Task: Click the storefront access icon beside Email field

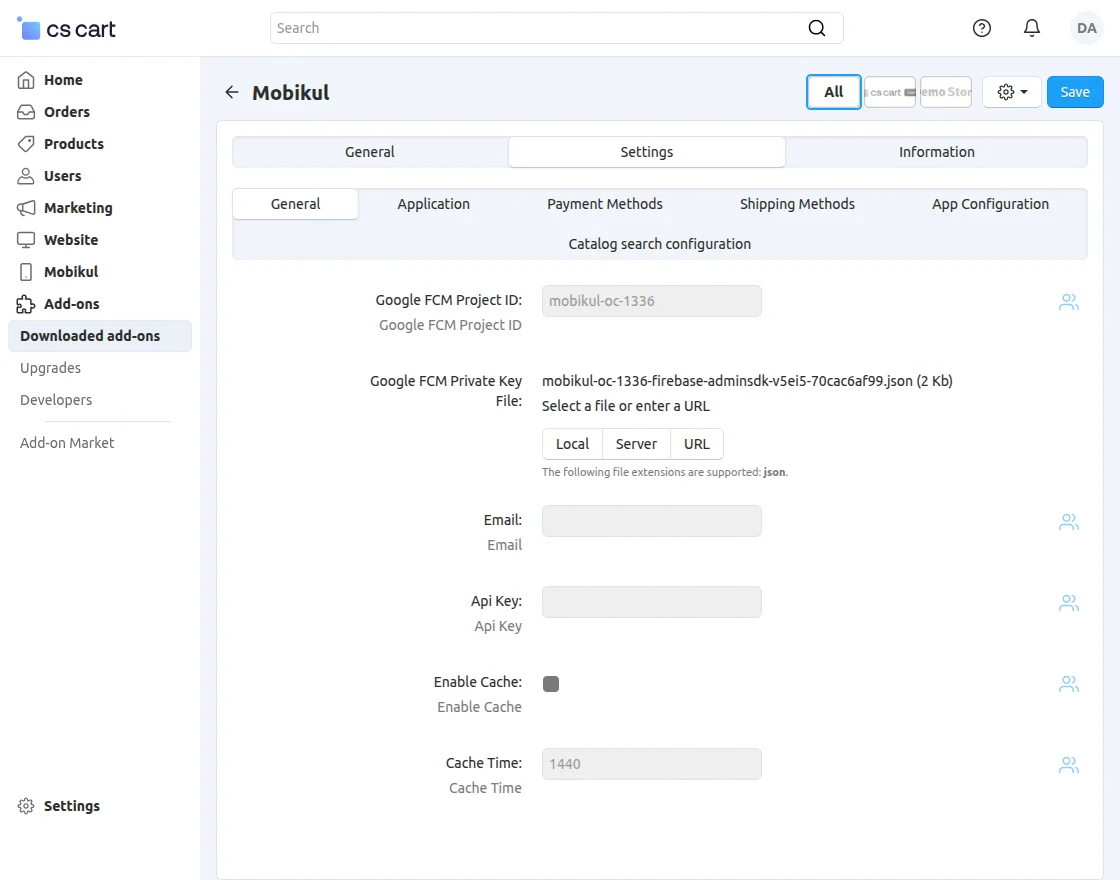Action: (x=1068, y=521)
